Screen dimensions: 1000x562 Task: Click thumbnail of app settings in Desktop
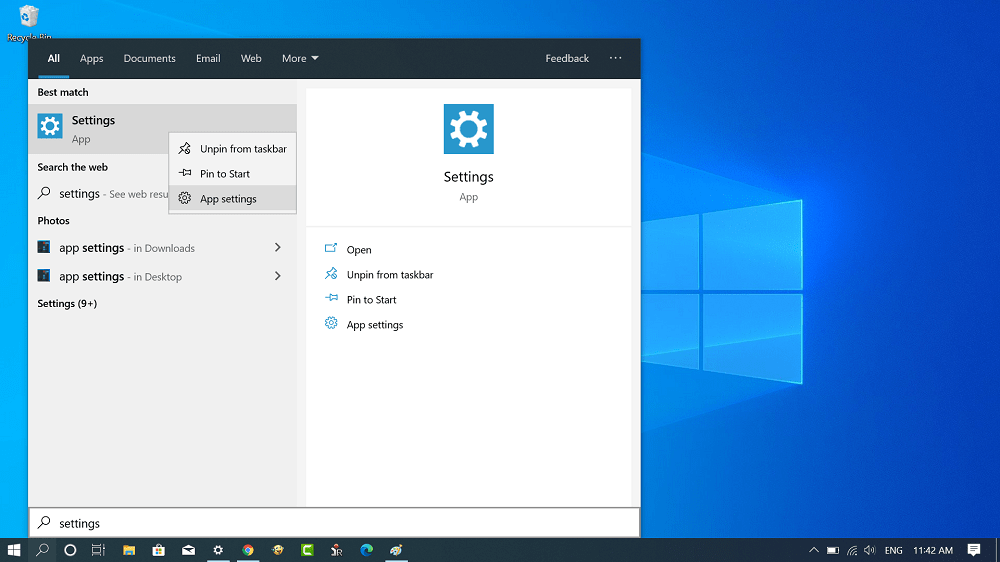coord(43,276)
